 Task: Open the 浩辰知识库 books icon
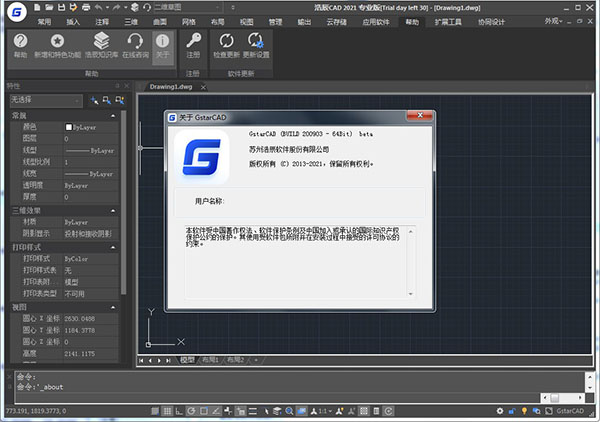tap(101, 46)
